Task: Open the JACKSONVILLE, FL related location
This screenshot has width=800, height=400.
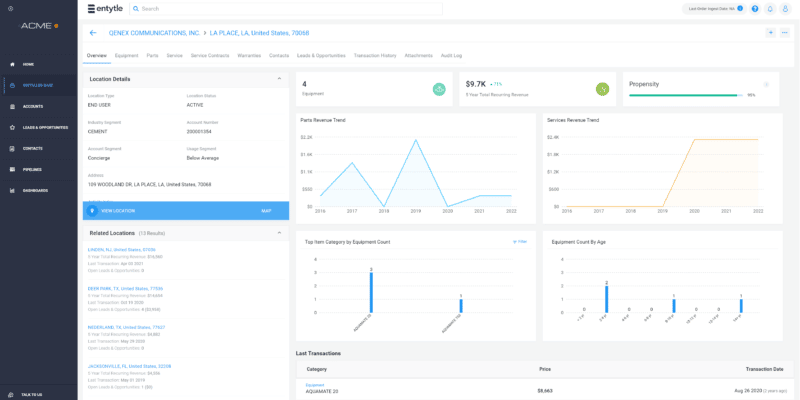Action: click(x=129, y=366)
